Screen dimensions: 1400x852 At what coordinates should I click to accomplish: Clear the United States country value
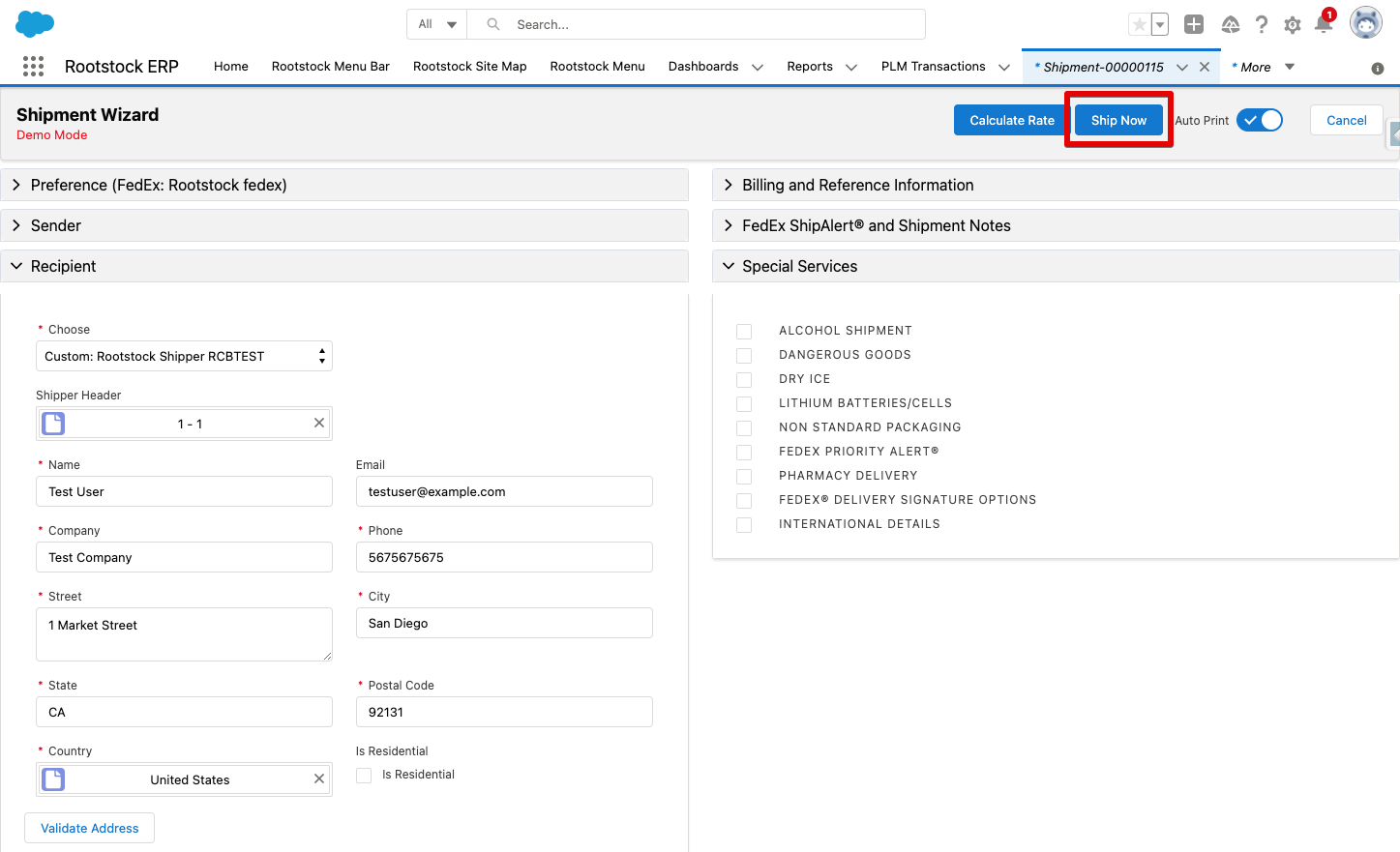tap(319, 779)
